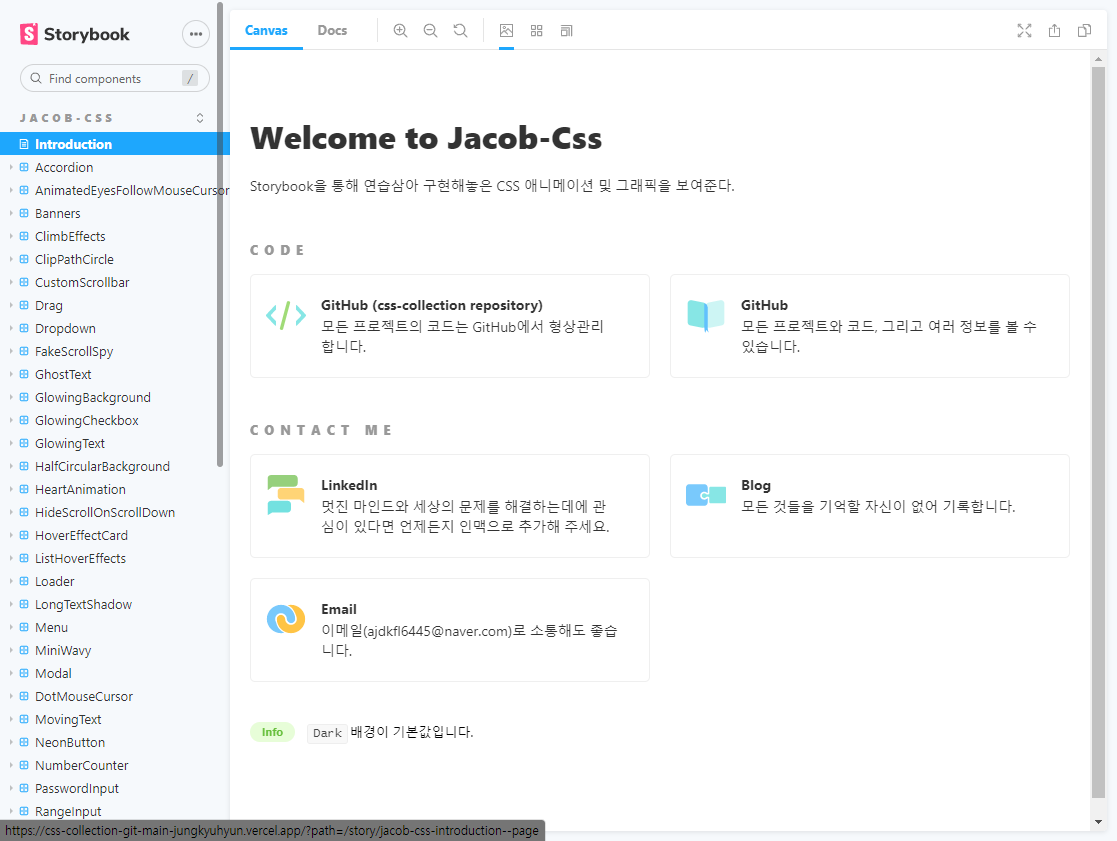Click the FakeScrollSpy component icon
The height and width of the screenshot is (841, 1117).
coord(24,351)
